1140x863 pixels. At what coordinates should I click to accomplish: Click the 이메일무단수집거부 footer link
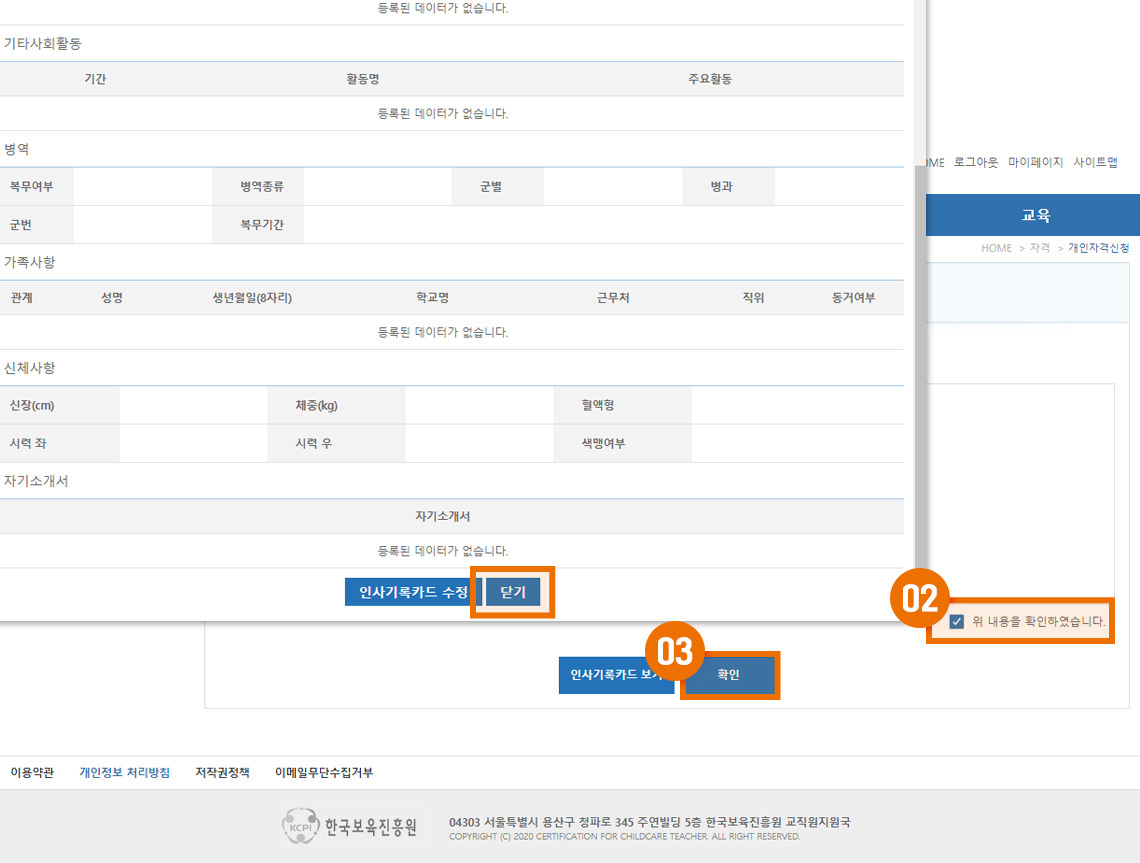324,773
